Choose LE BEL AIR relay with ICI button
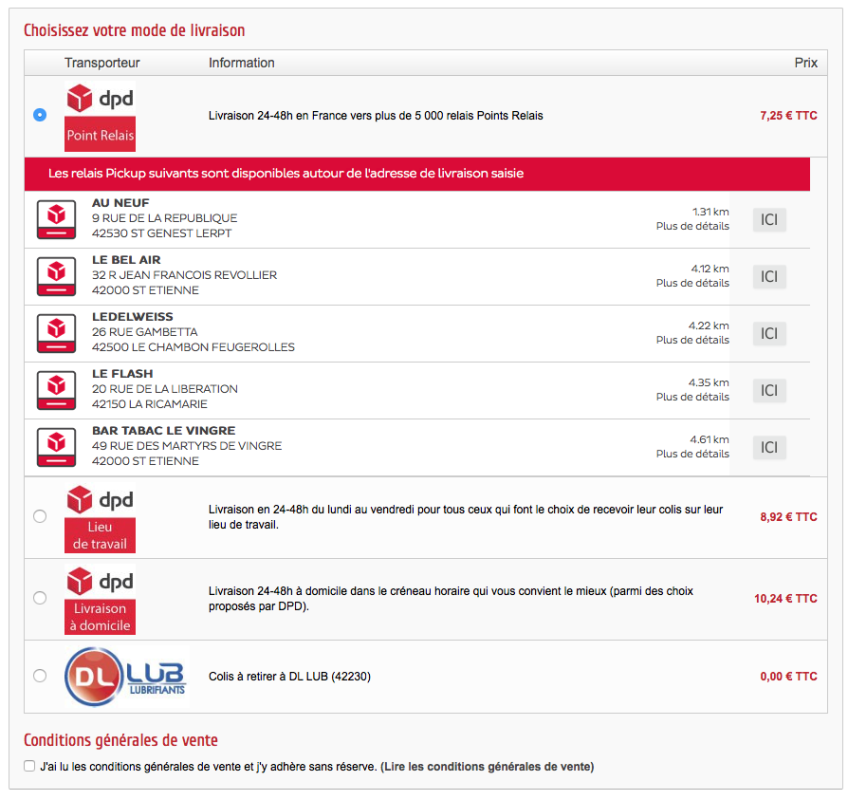This screenshot has height=800, width=848. [769, 276]
